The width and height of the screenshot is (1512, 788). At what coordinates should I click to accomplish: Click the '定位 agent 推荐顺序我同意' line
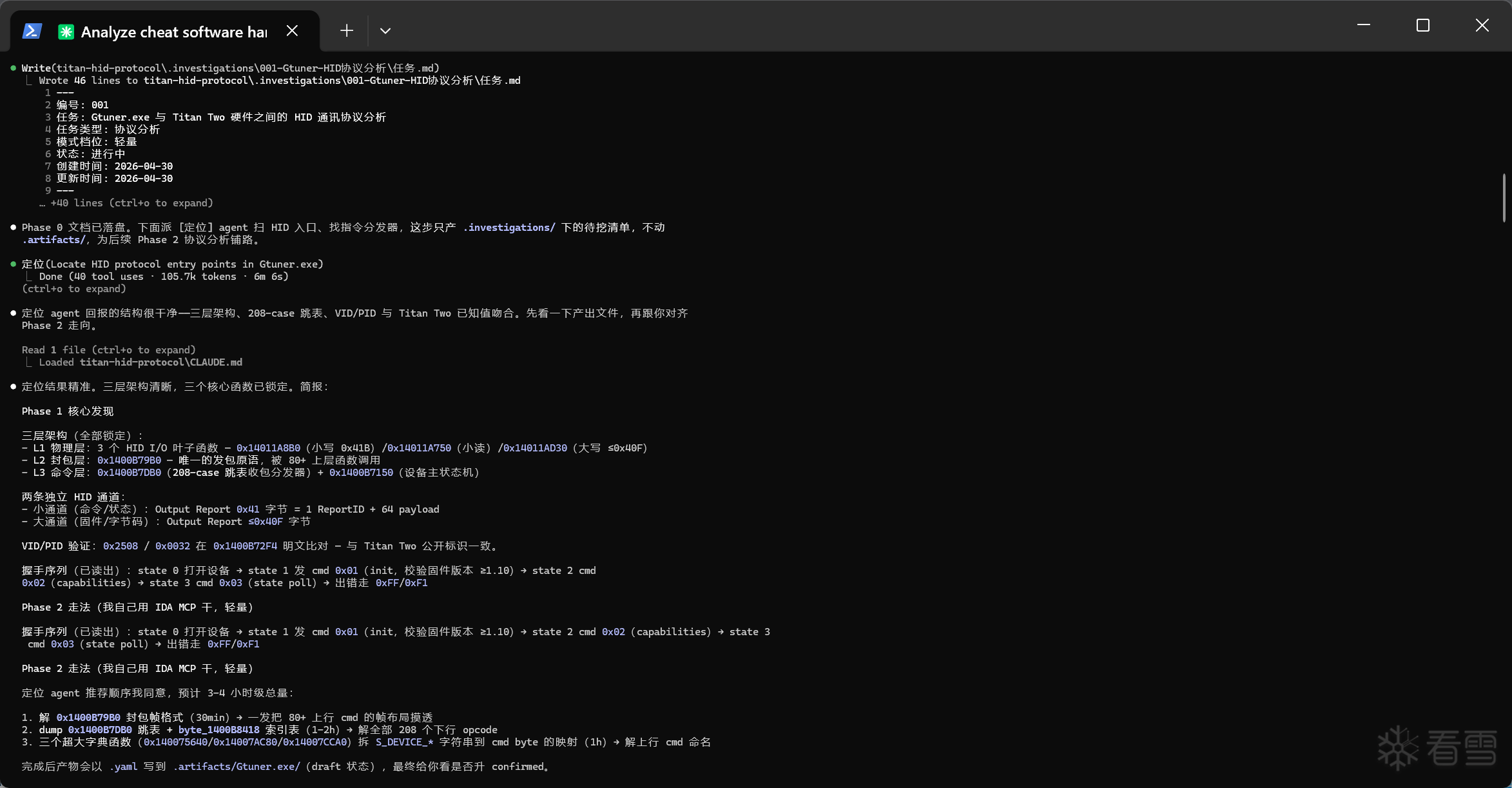158,693
